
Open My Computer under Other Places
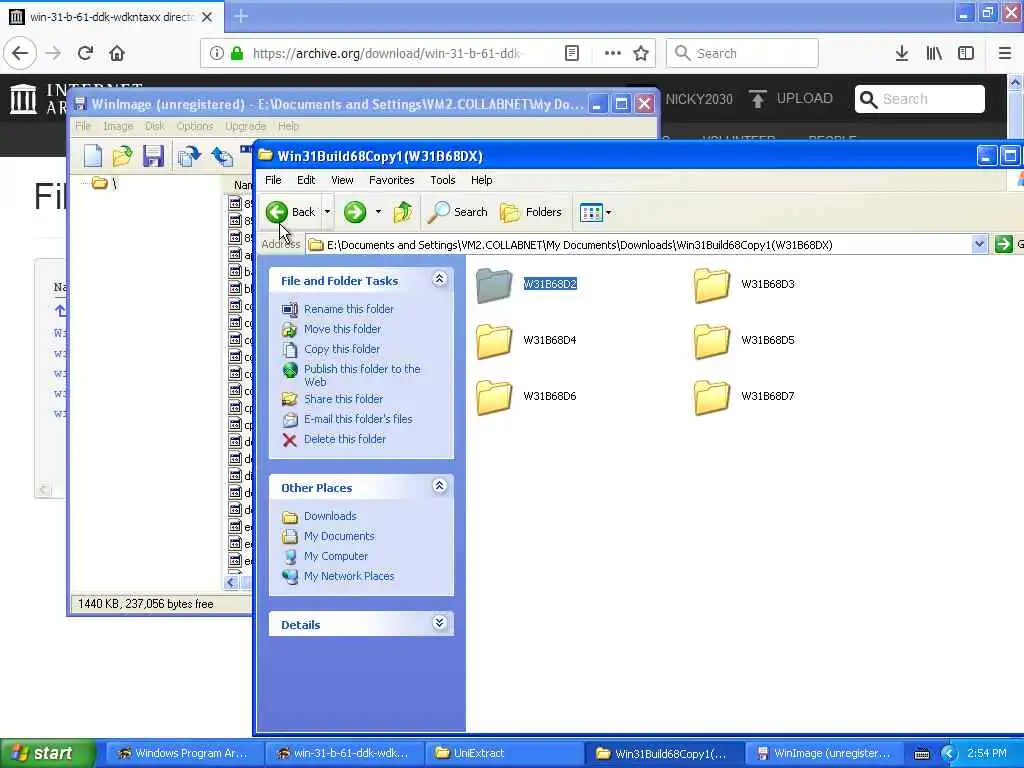336,556
